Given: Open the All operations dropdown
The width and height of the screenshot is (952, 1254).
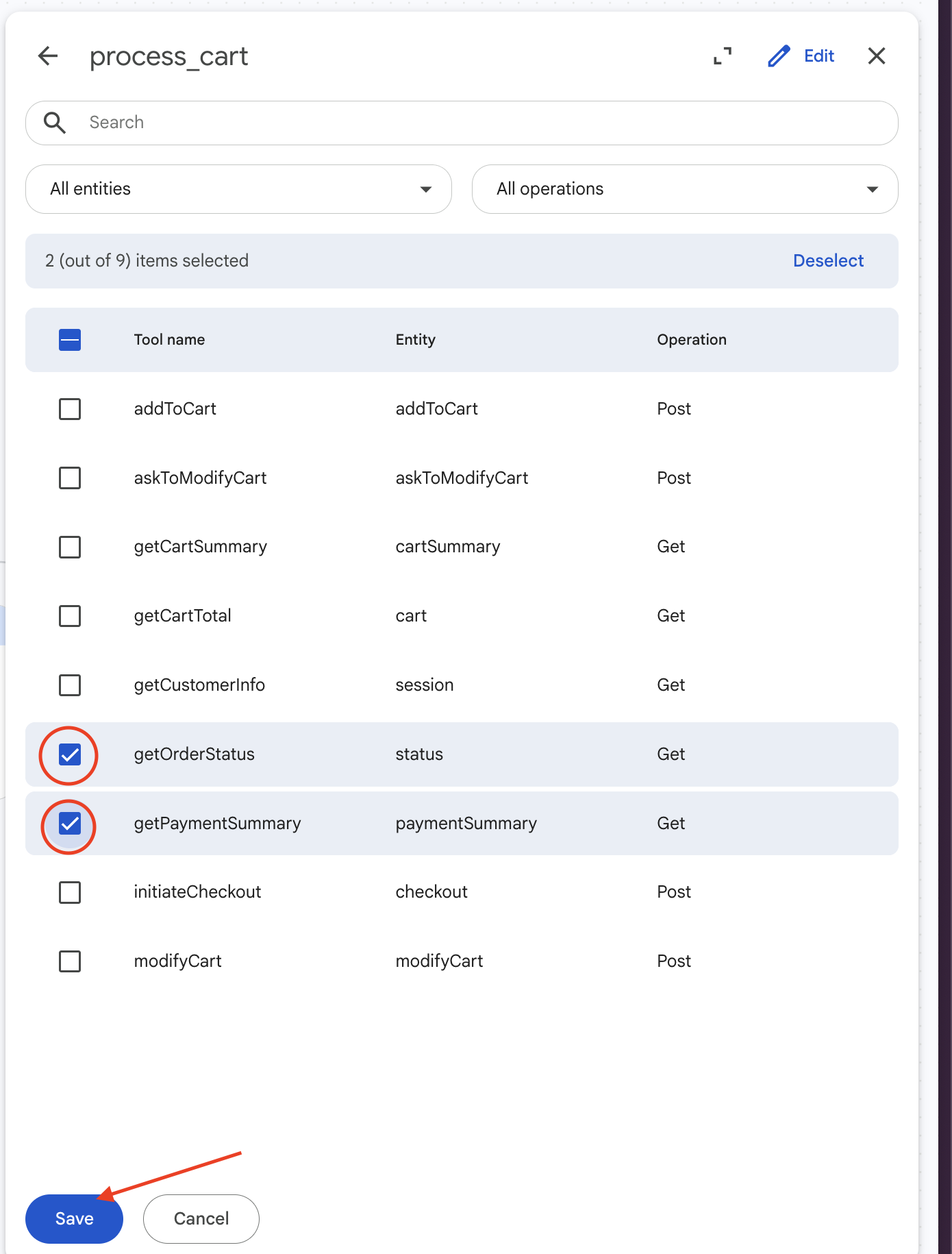Looking at the screenshot, I should tap(685, 189).
